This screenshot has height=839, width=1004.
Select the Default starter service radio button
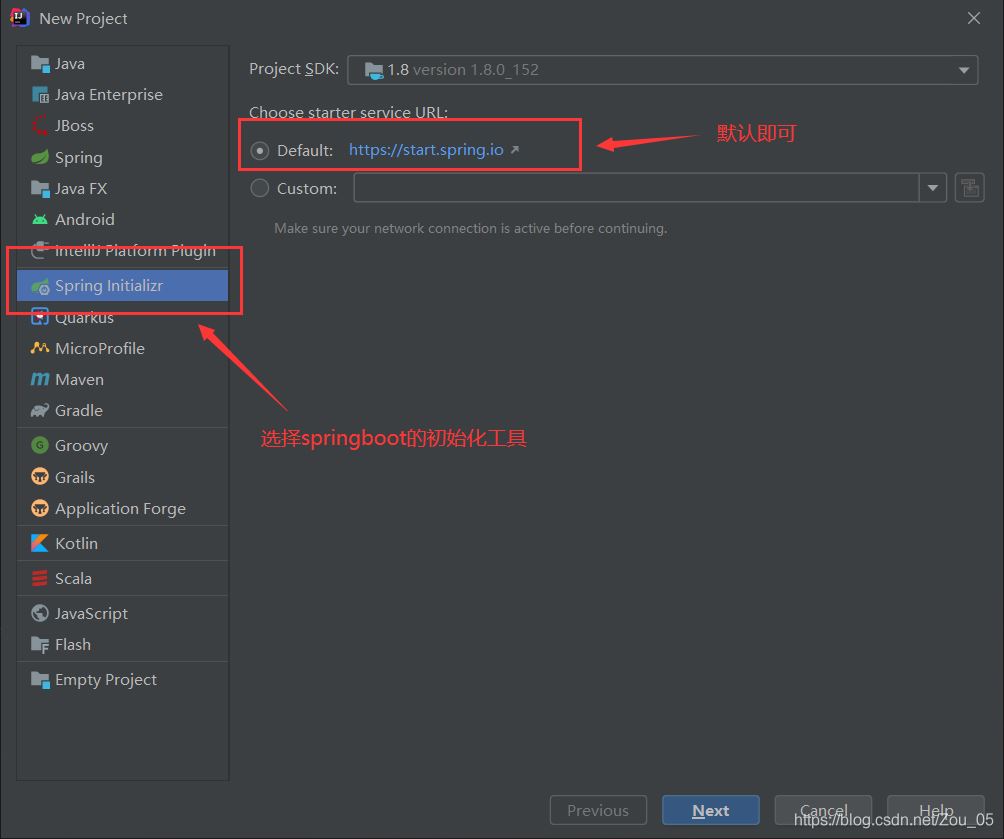click(x=260, y=150)
